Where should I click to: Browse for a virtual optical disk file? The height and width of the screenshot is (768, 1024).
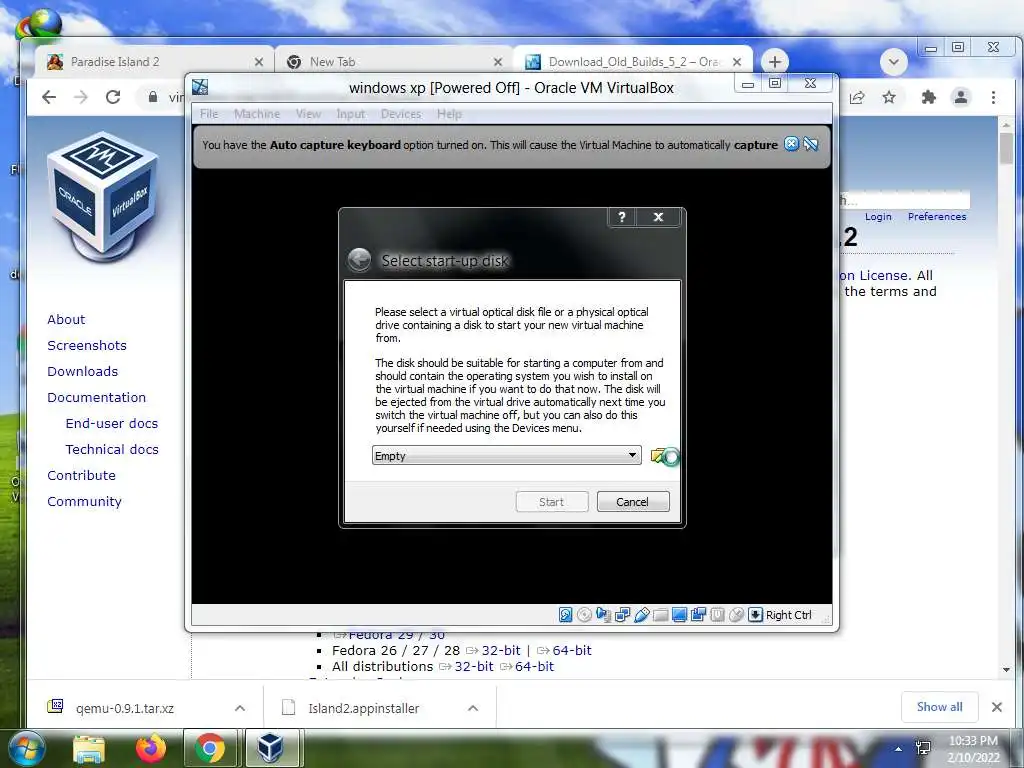click(665, 456)
